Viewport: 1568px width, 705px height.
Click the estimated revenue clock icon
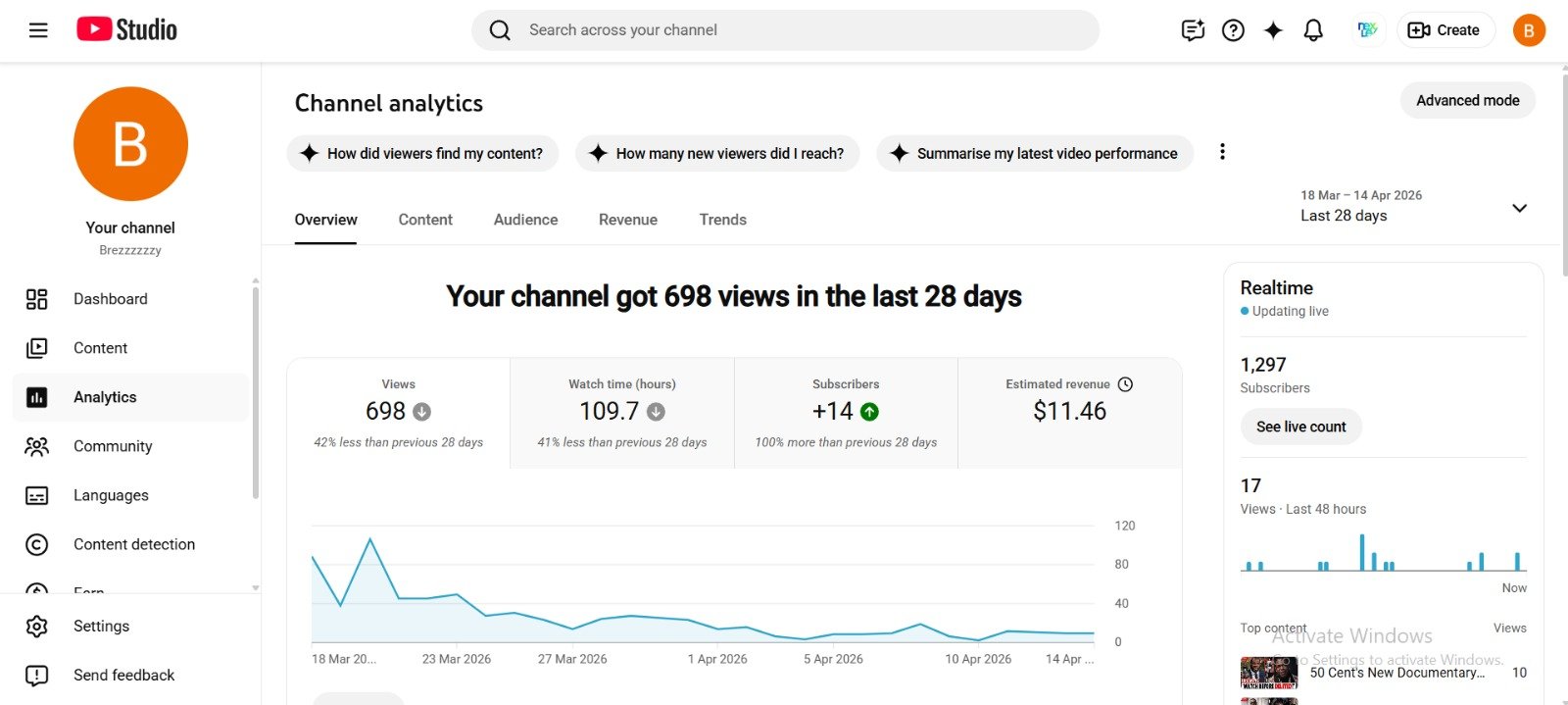click(1125, 384)
